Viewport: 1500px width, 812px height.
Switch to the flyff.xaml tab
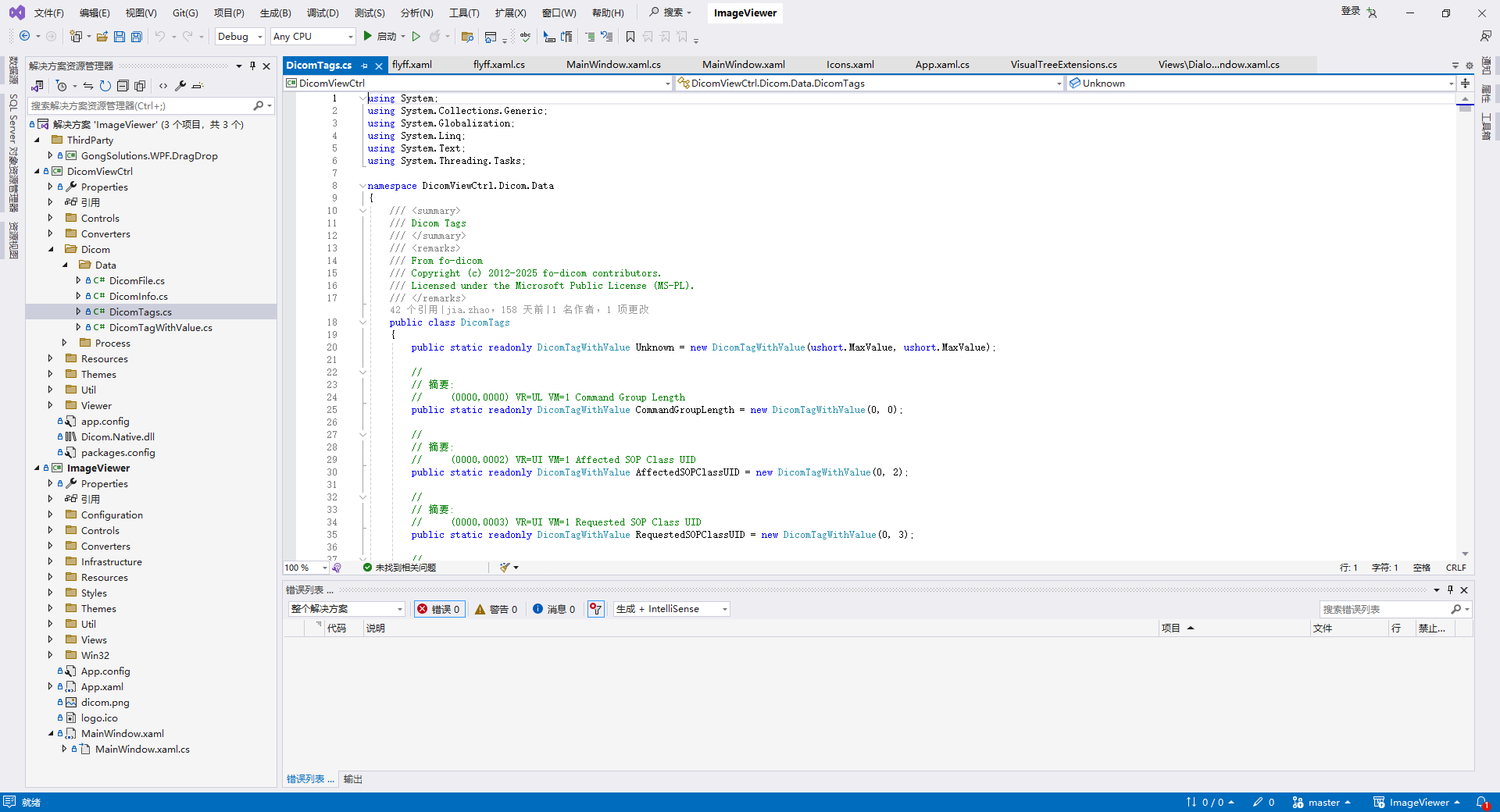pyautogui.click(x=412, y=65)
